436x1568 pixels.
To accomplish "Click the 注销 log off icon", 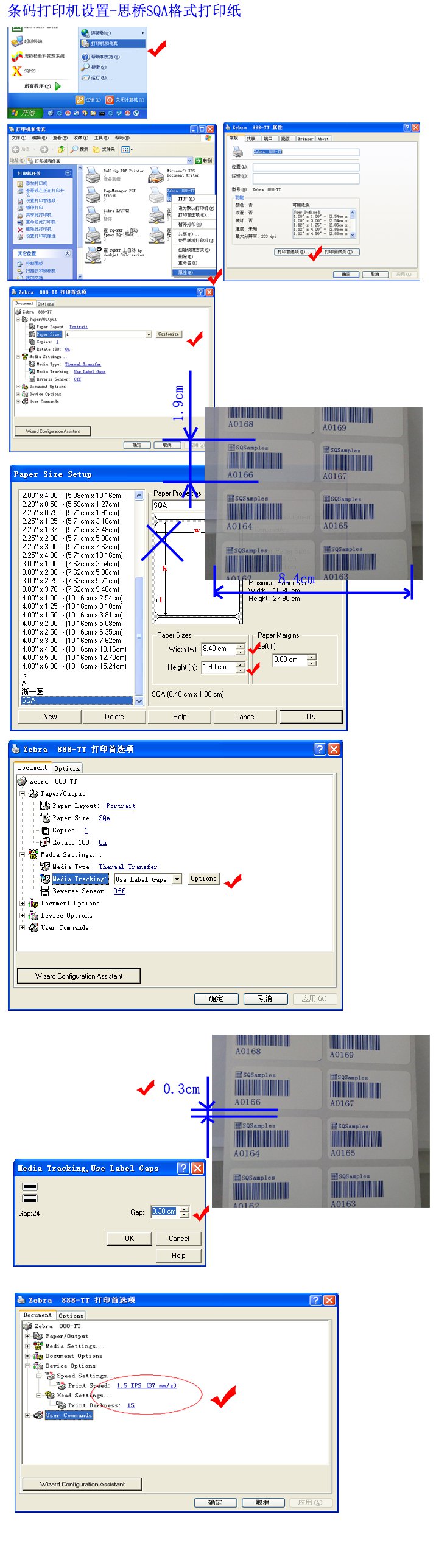I will [80, 100].
